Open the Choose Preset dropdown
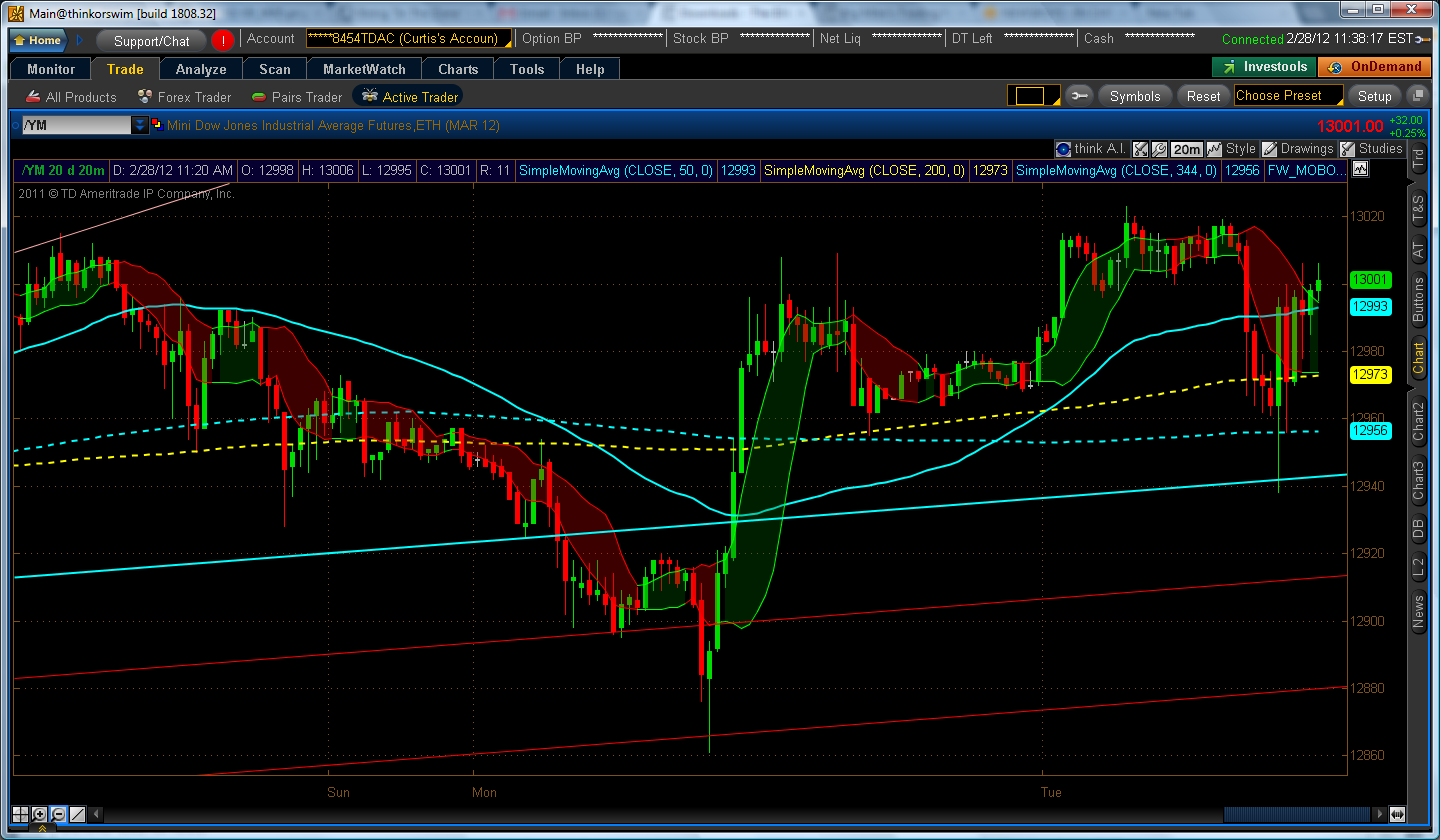This screenshot has height=840, width=1440. (x=1288, y=96)
